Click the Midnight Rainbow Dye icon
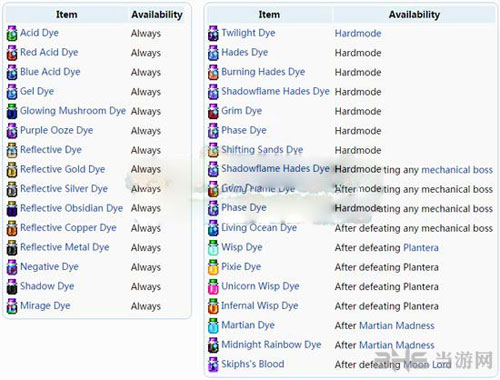Screen dimensions: 500x380 tap(213, 345)
